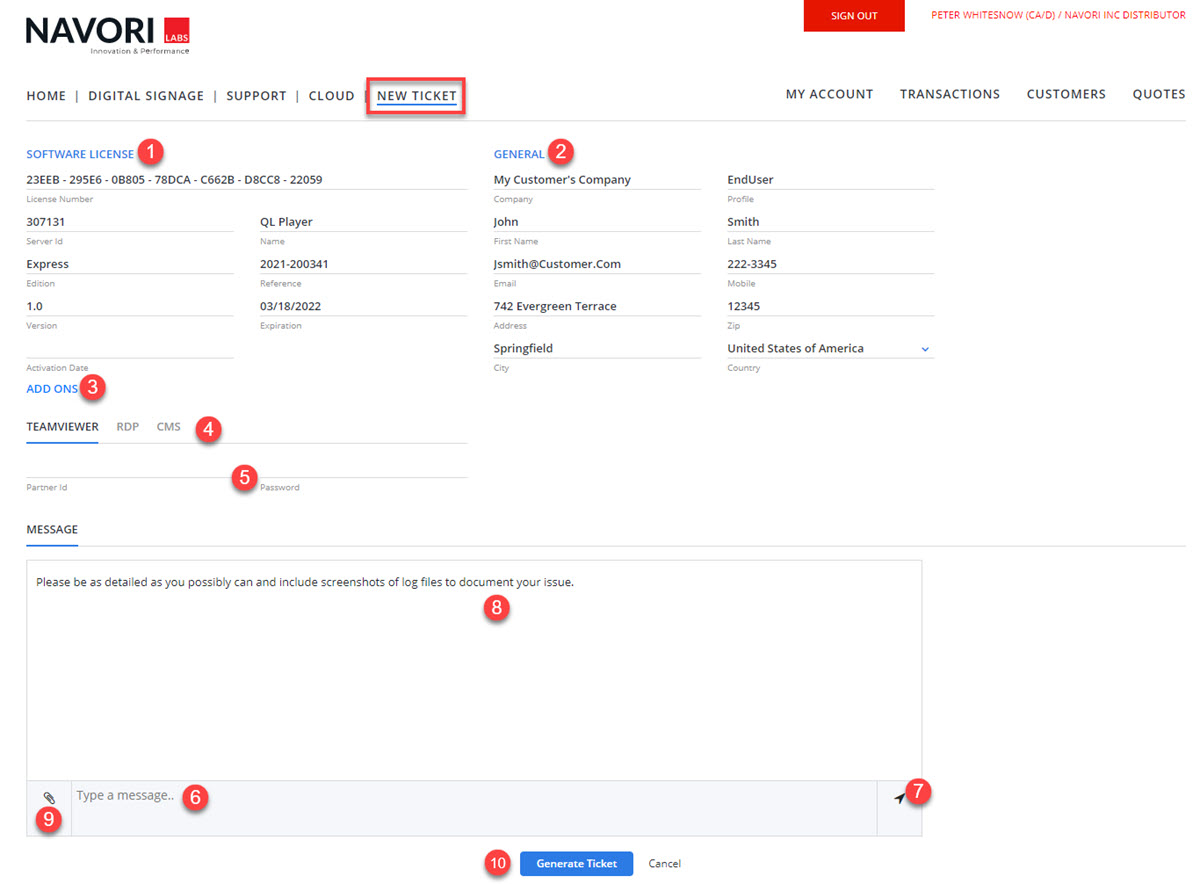Viewport: 1200px width, 884px height.
Task: Open My Account page
Action: [x=829, y=94]
